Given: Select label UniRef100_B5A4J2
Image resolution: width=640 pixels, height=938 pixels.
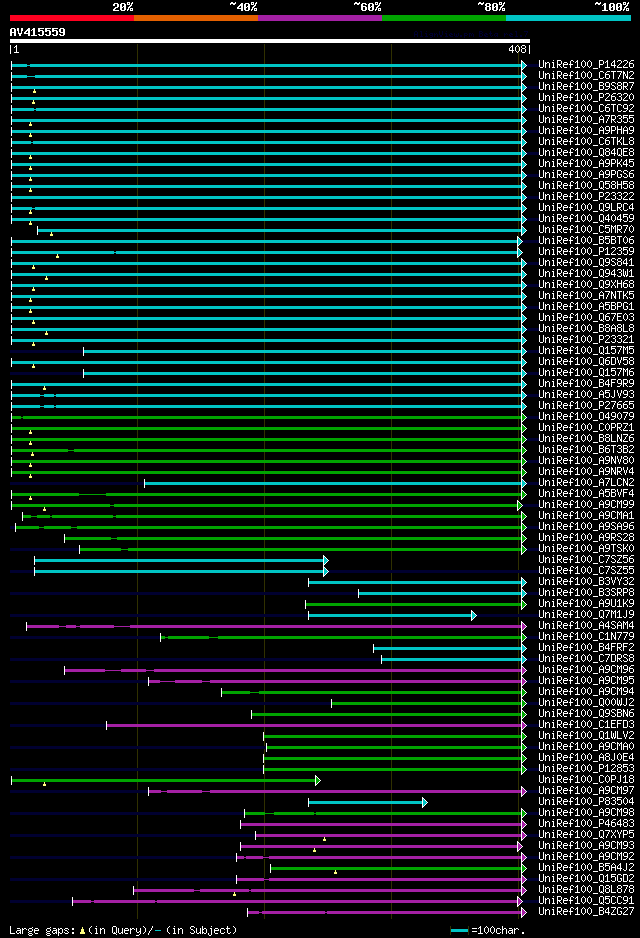Looking at the screenshot, I should click(586, 867).
